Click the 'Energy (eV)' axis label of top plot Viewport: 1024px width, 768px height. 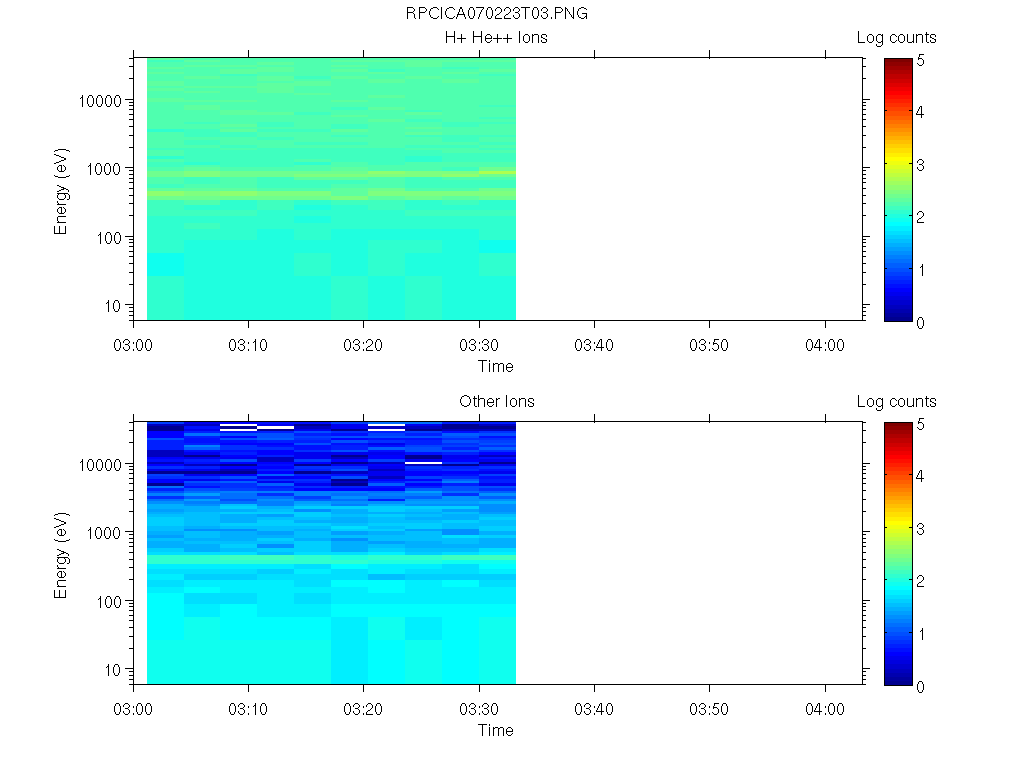pyautogui.click(x=61, y=191)
